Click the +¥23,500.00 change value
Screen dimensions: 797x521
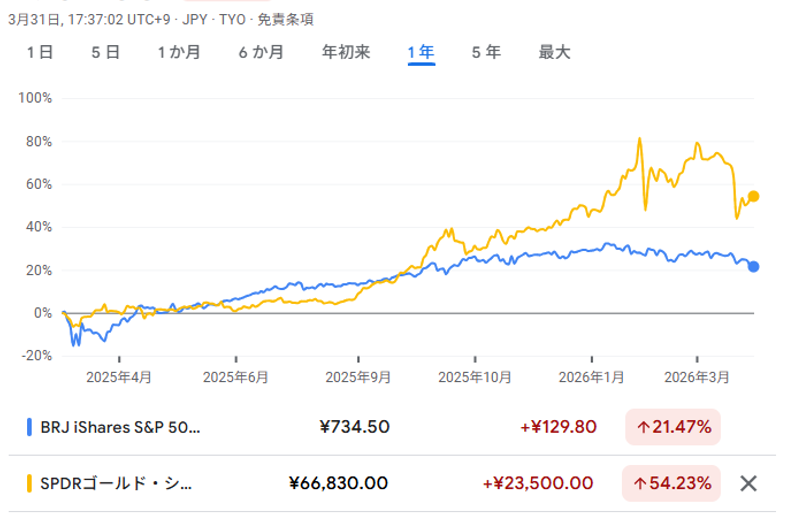point(537,484)
